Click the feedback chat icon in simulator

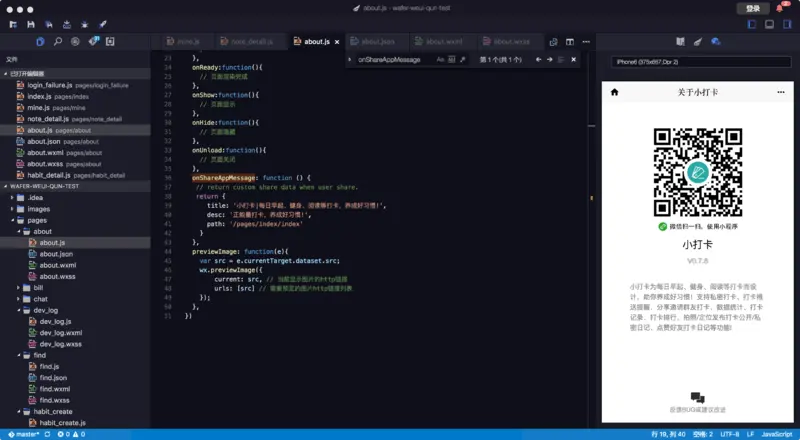697,398
